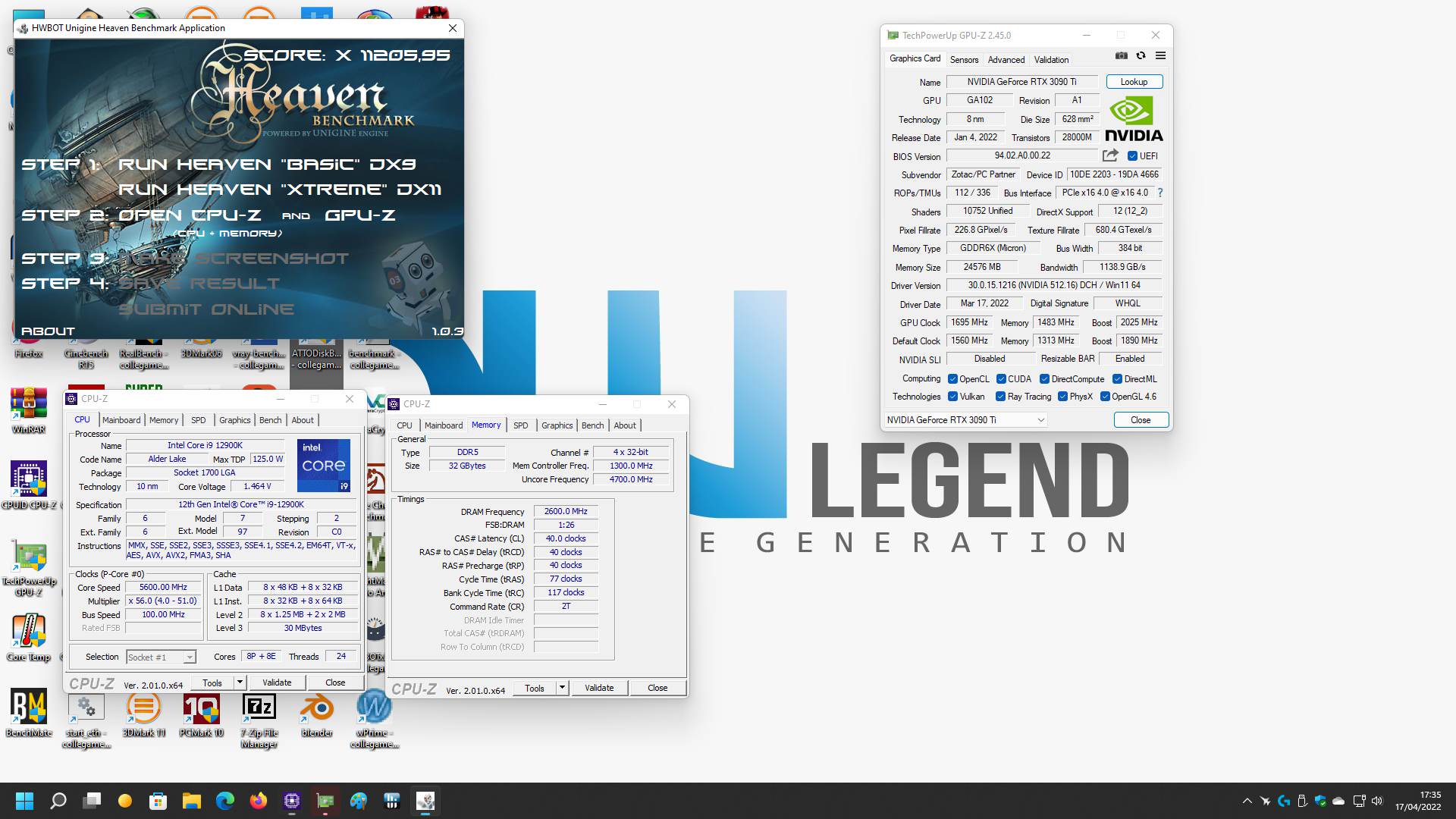Open WinRAR desktop icon
Screen dimensions: 1456x819
pyautogui.click(x=28, y=410)
